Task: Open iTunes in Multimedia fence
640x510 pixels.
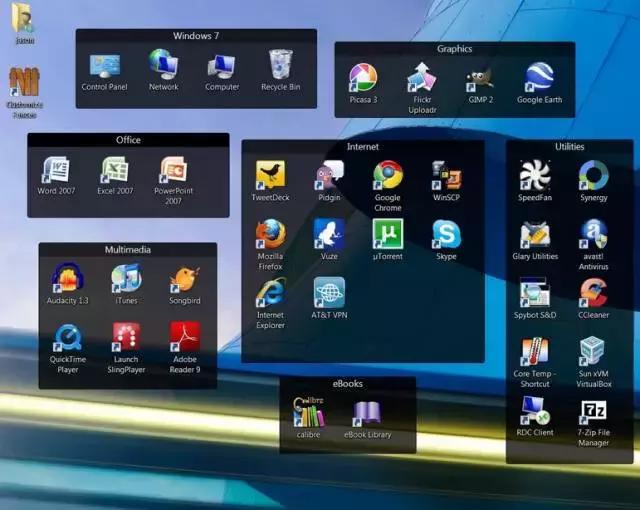Action: click(126, 279)
